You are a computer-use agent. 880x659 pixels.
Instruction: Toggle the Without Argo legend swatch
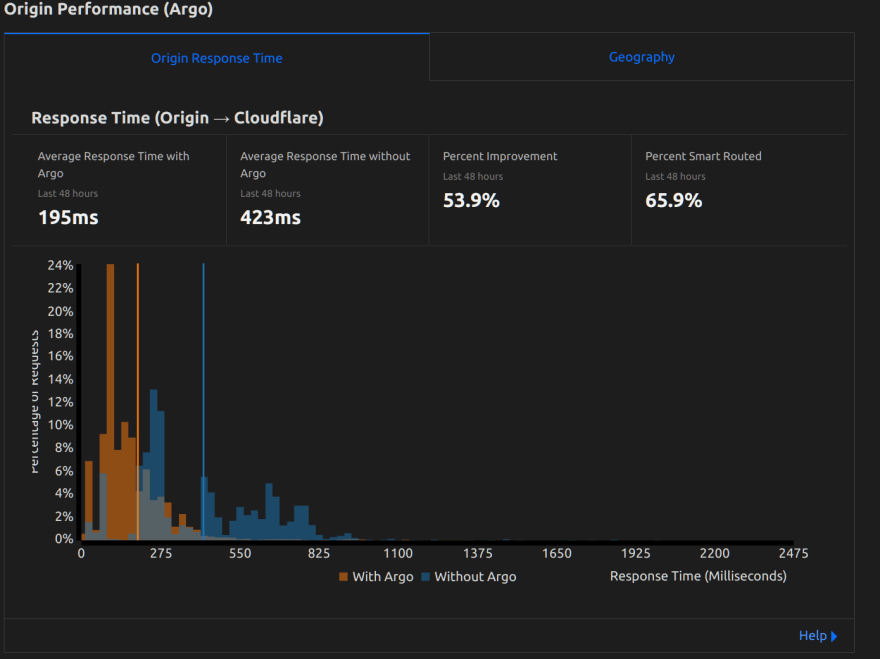tap(425, 576)
